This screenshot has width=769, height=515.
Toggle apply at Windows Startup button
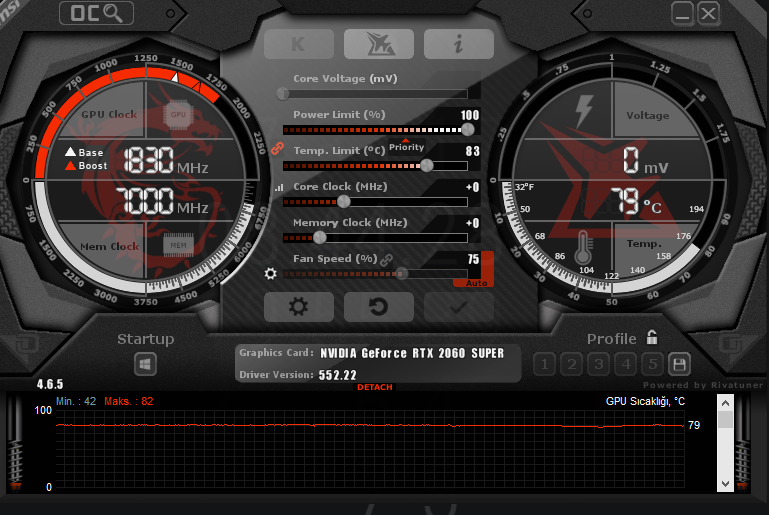[x=145, y=364]
